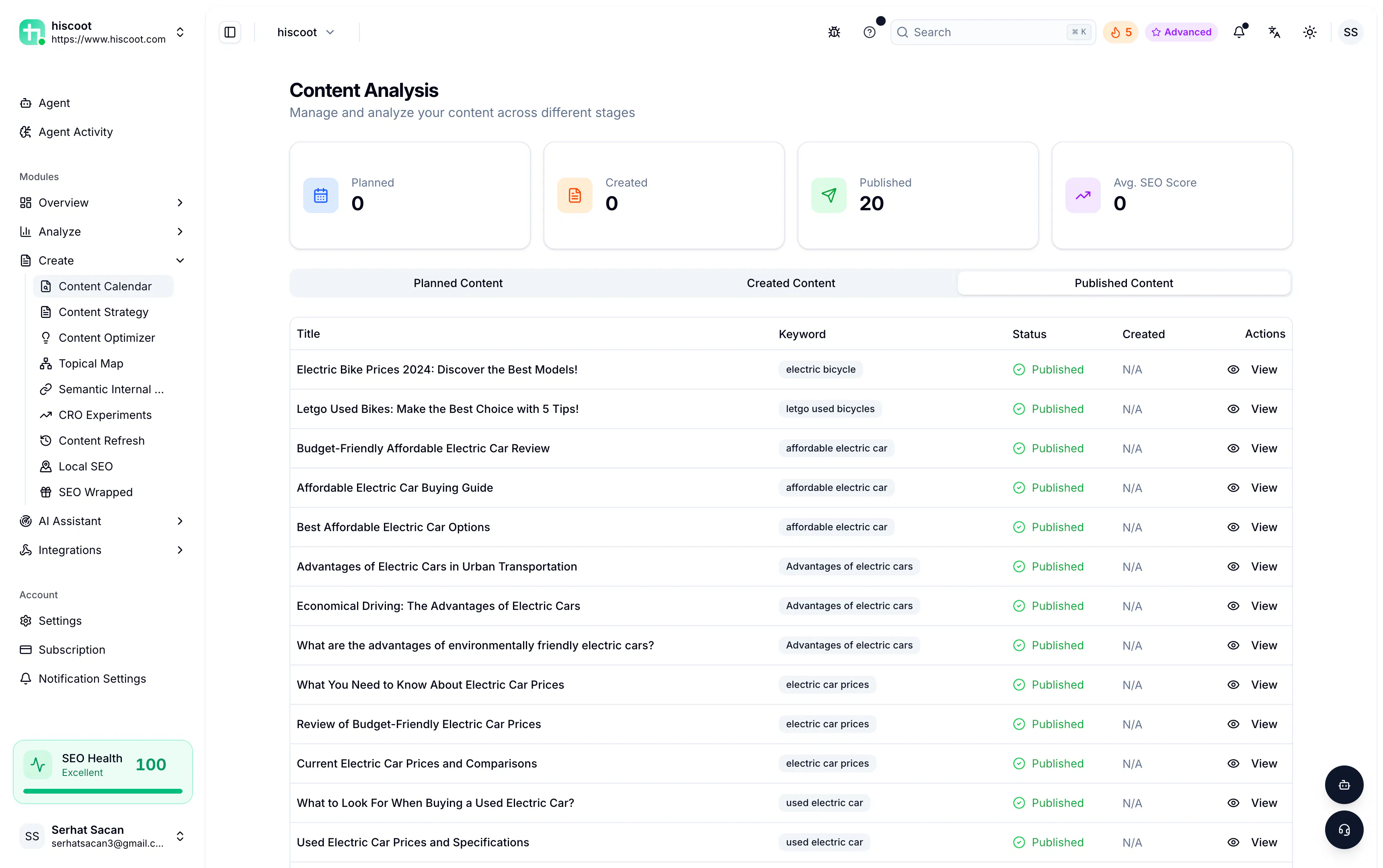The image size is (1383, 868).
Task: Click the flame credits badge showing 5
Action: tap(1120, 32)
